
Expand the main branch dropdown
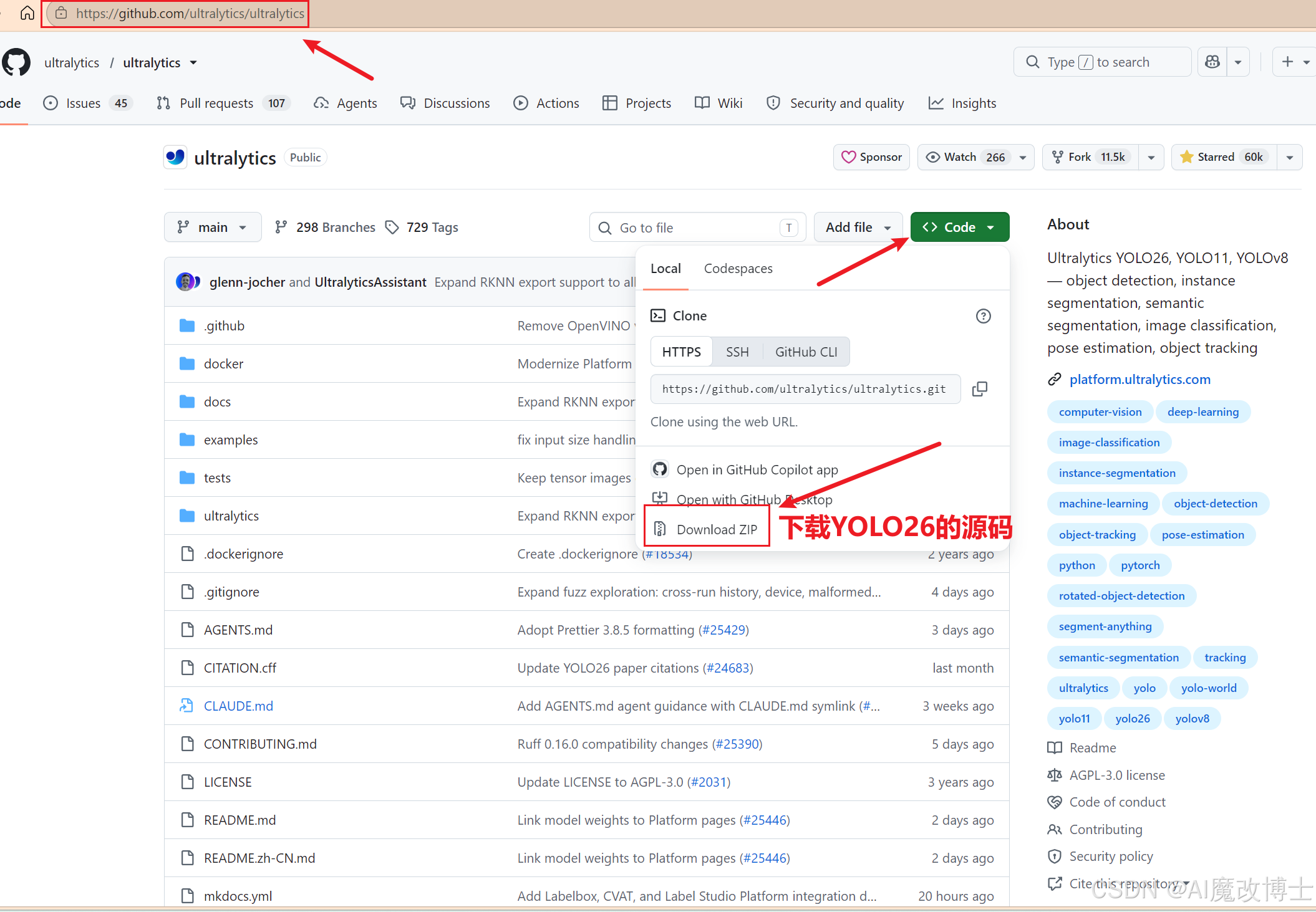point(213,228)
